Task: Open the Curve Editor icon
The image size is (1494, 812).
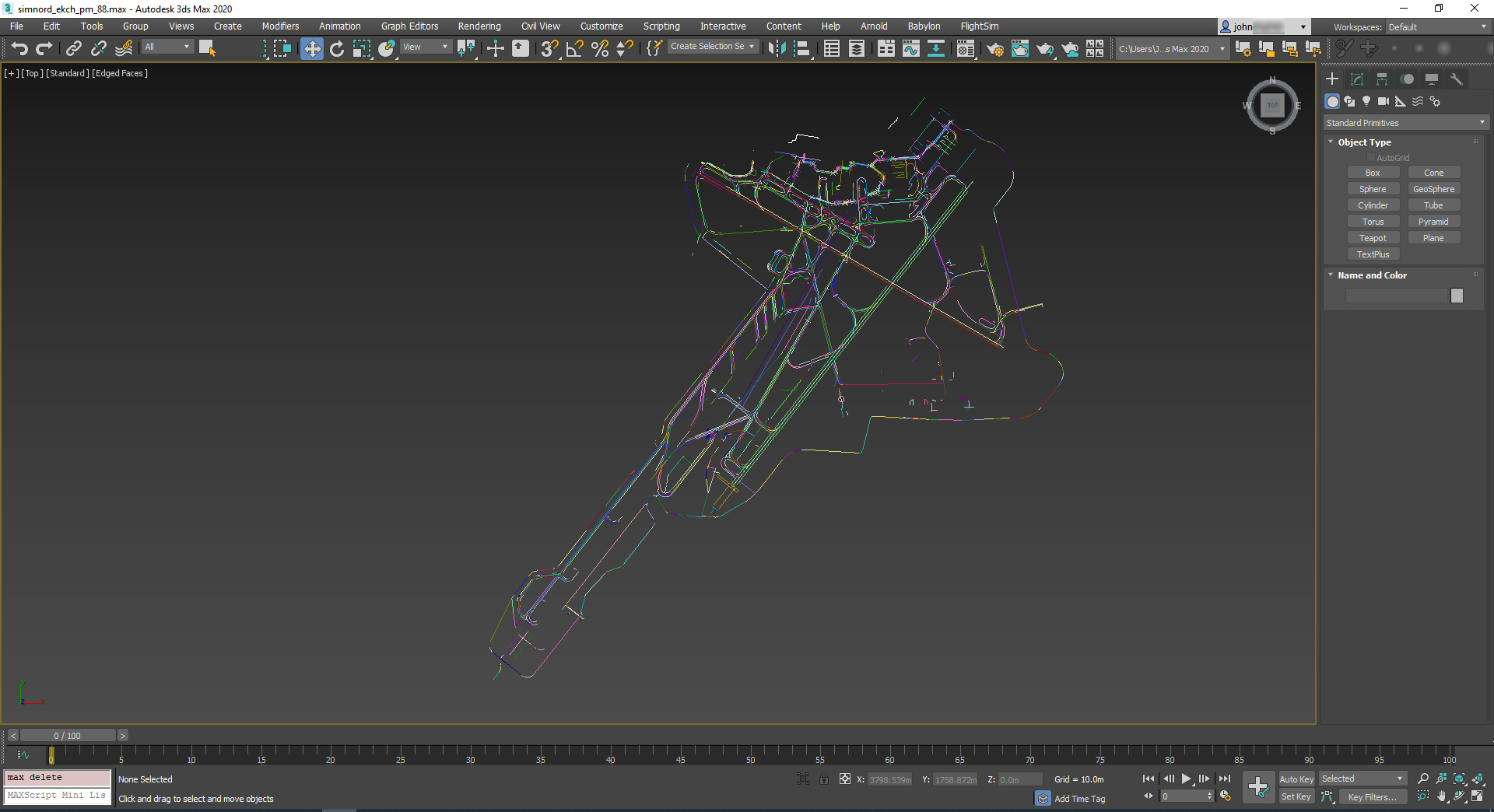Action: tap(911, 48)
